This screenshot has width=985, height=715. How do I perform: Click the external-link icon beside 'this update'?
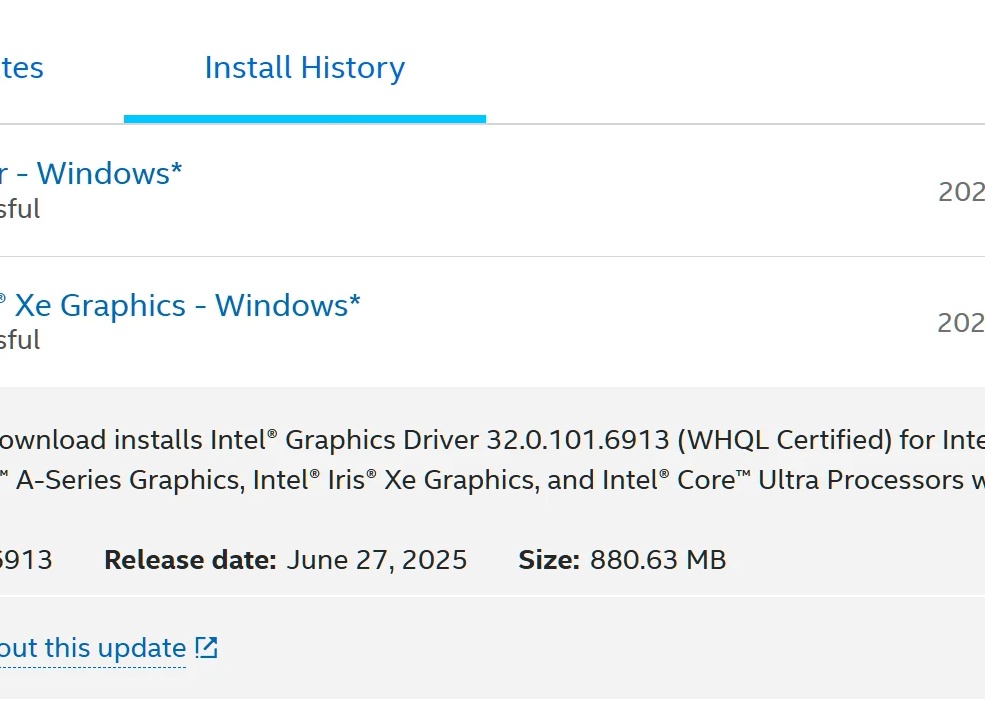(x=206, y=647)
